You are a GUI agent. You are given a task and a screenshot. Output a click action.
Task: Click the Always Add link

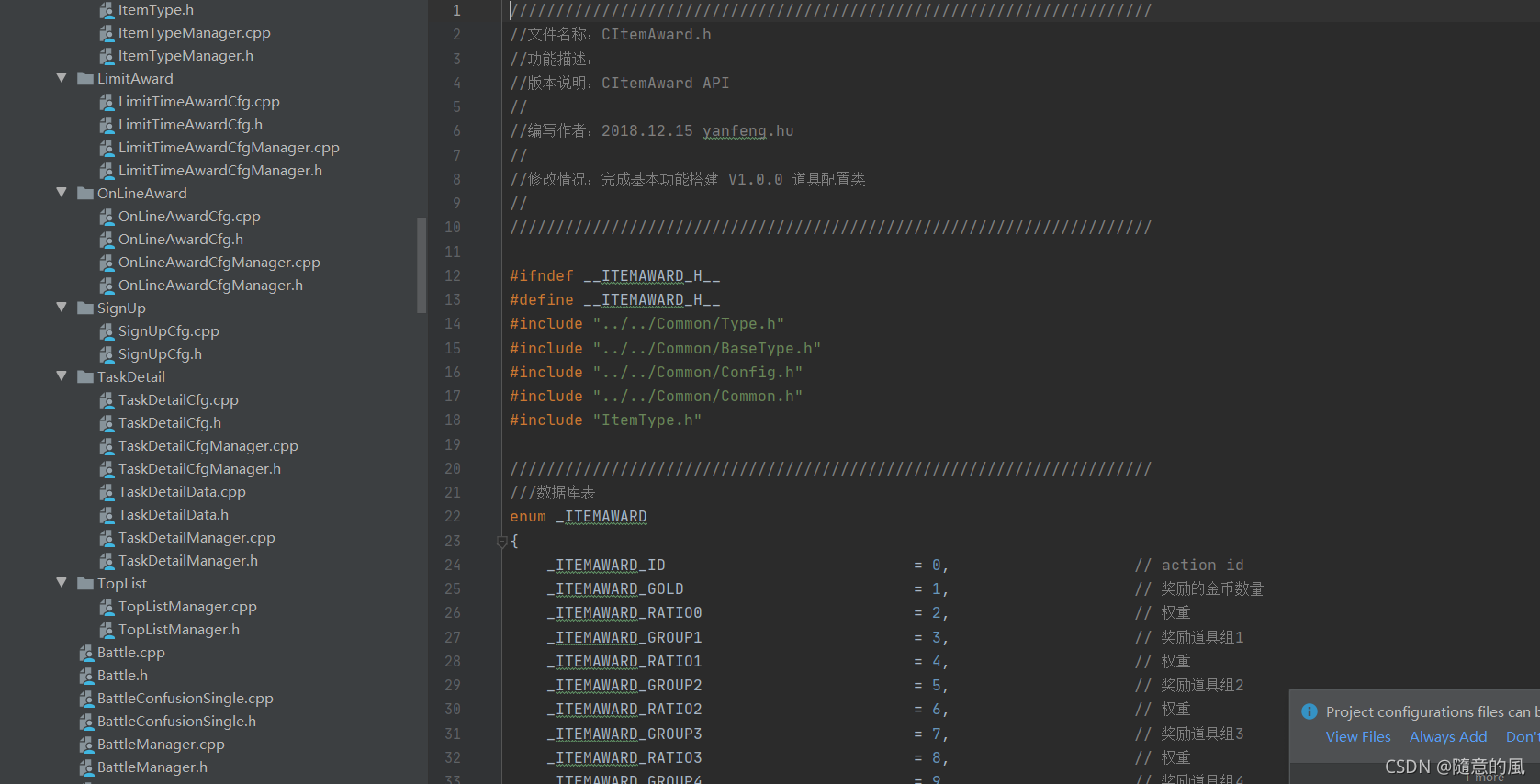point(1448,736)
